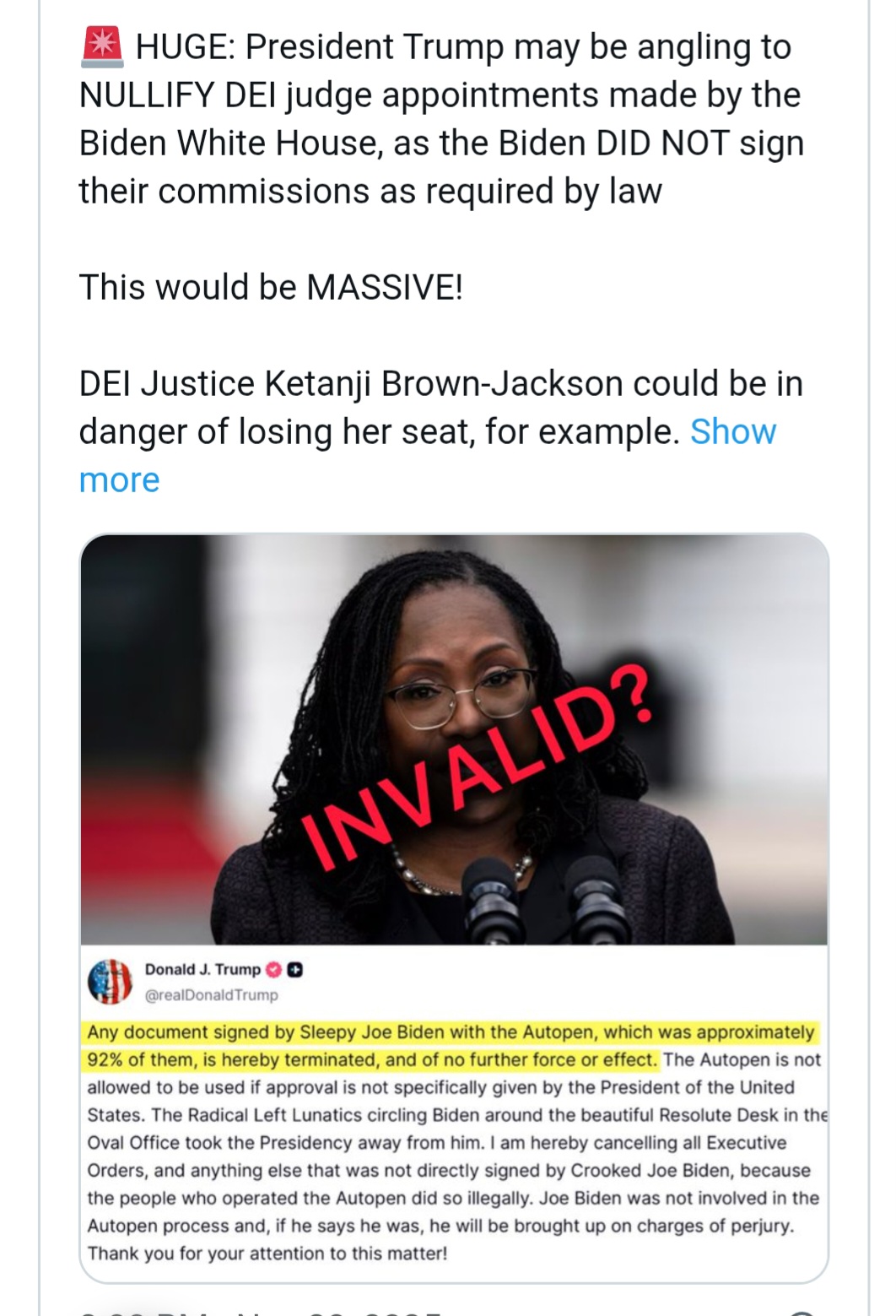Click the line starting with Oval Office

[437, 1143]
